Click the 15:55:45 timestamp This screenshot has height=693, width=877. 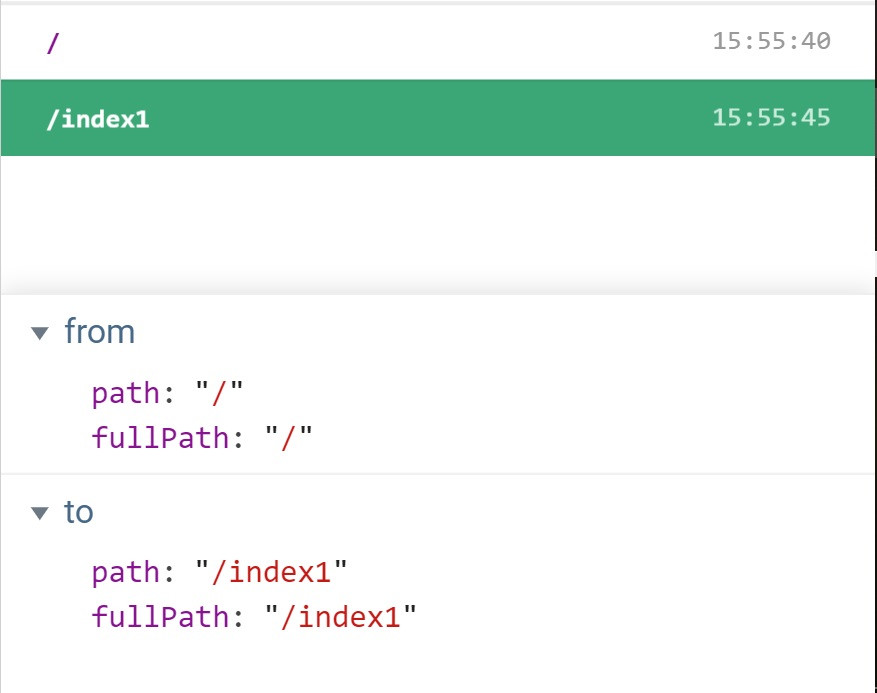(x=771, y=117)
